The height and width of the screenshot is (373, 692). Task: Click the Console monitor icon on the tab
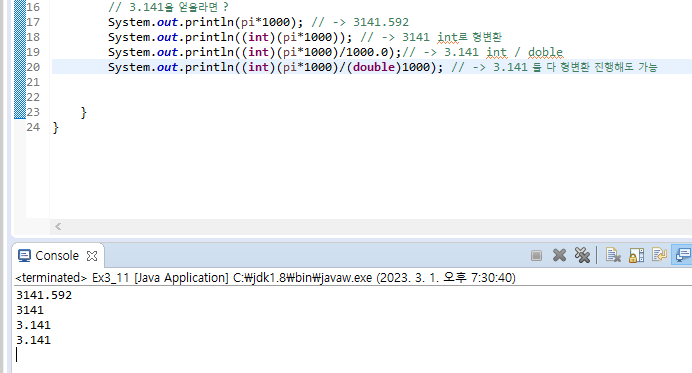[24, 256]
